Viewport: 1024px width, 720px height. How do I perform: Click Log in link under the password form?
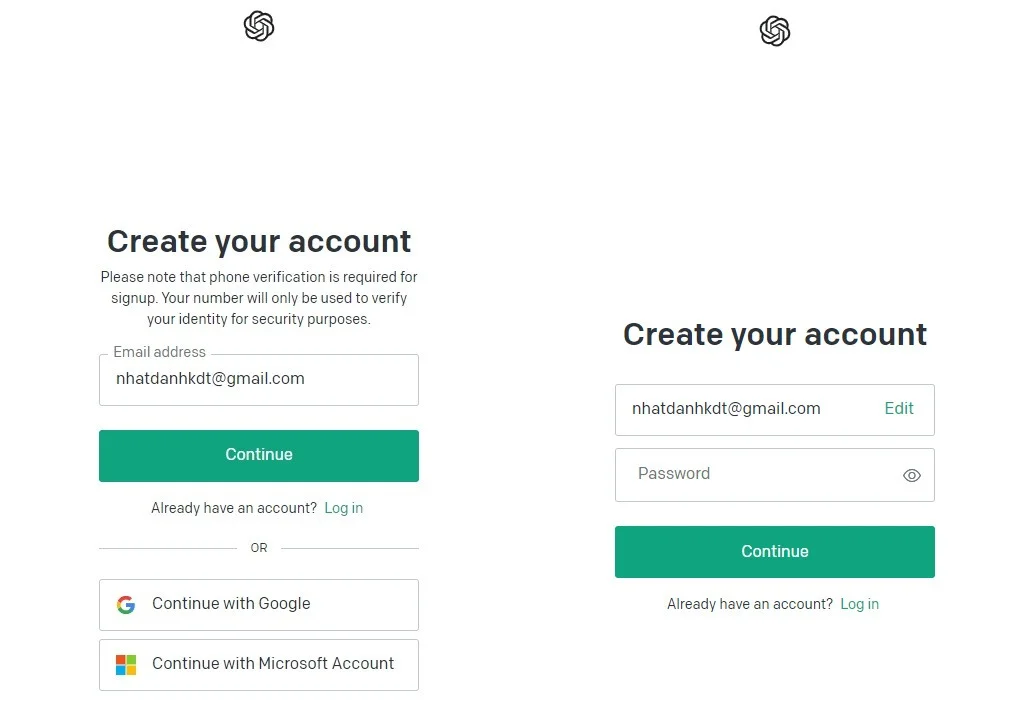(859, 604)
